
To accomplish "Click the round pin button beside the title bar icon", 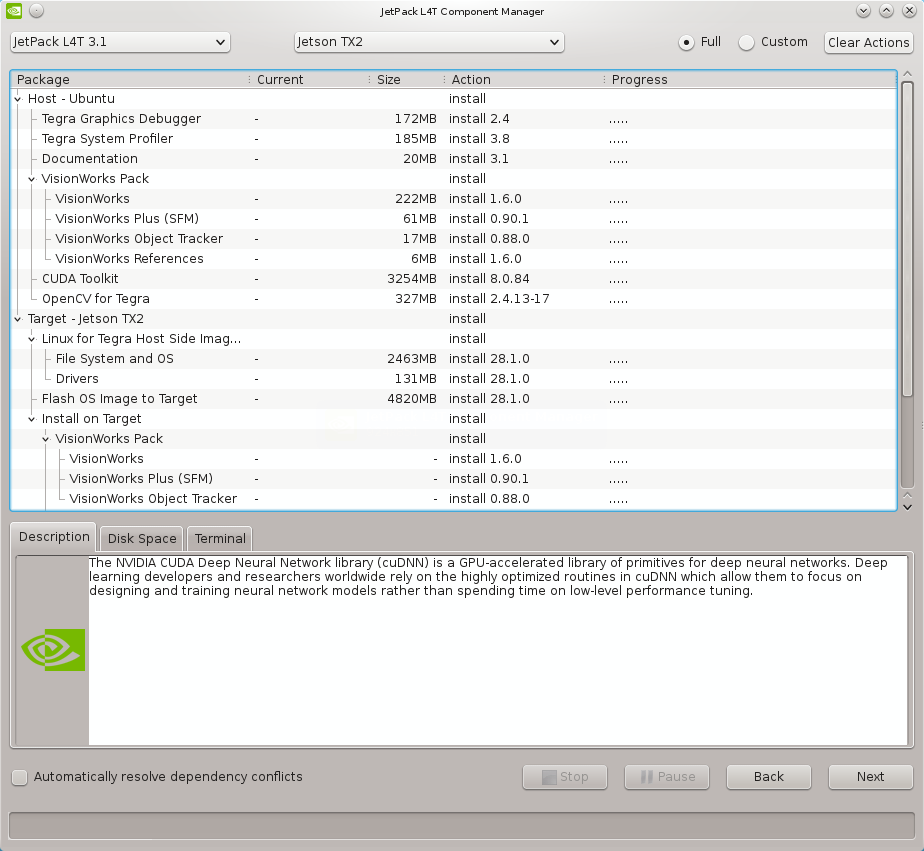I will (x=35, y=11).
